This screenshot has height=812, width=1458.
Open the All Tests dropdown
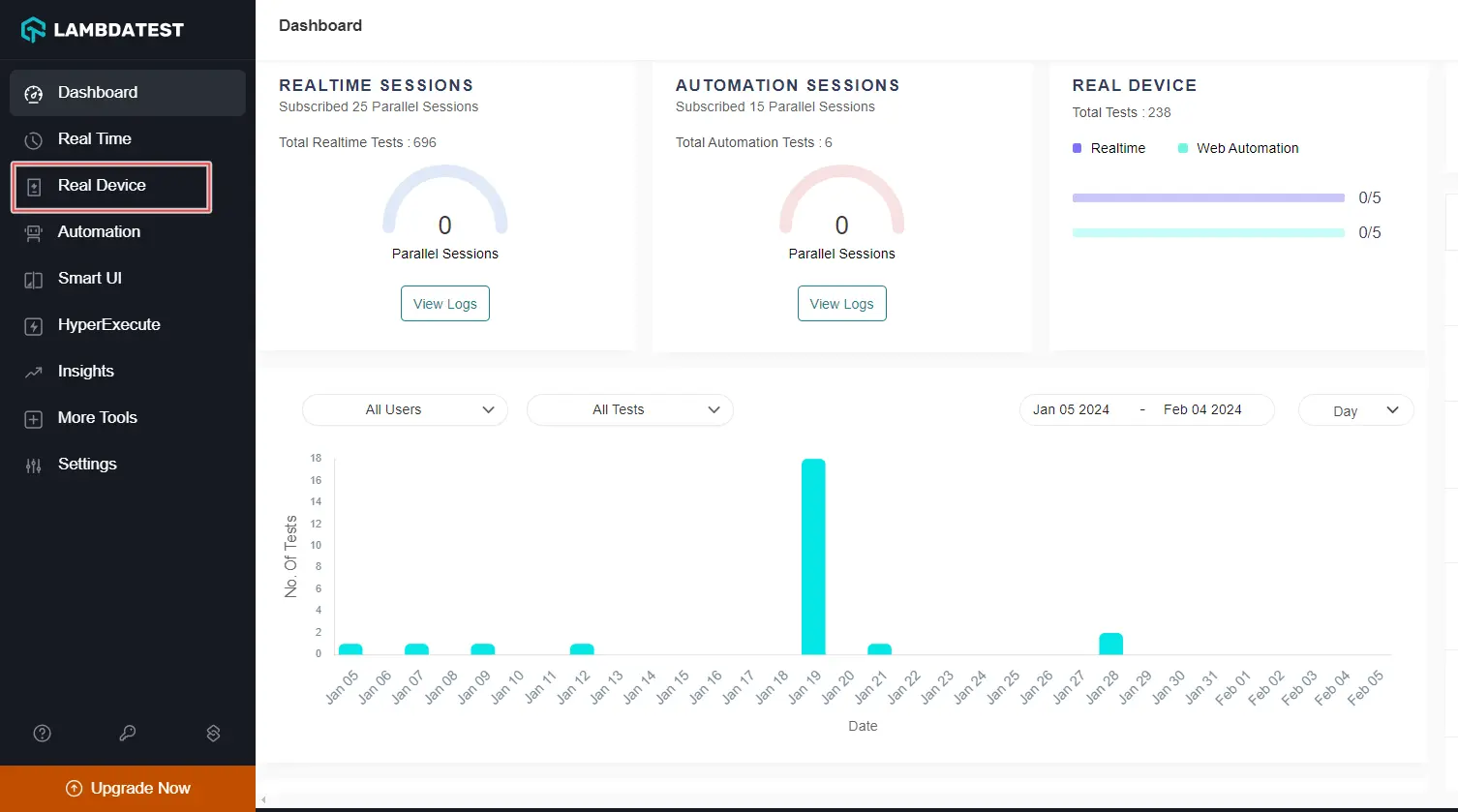(629, 410)
